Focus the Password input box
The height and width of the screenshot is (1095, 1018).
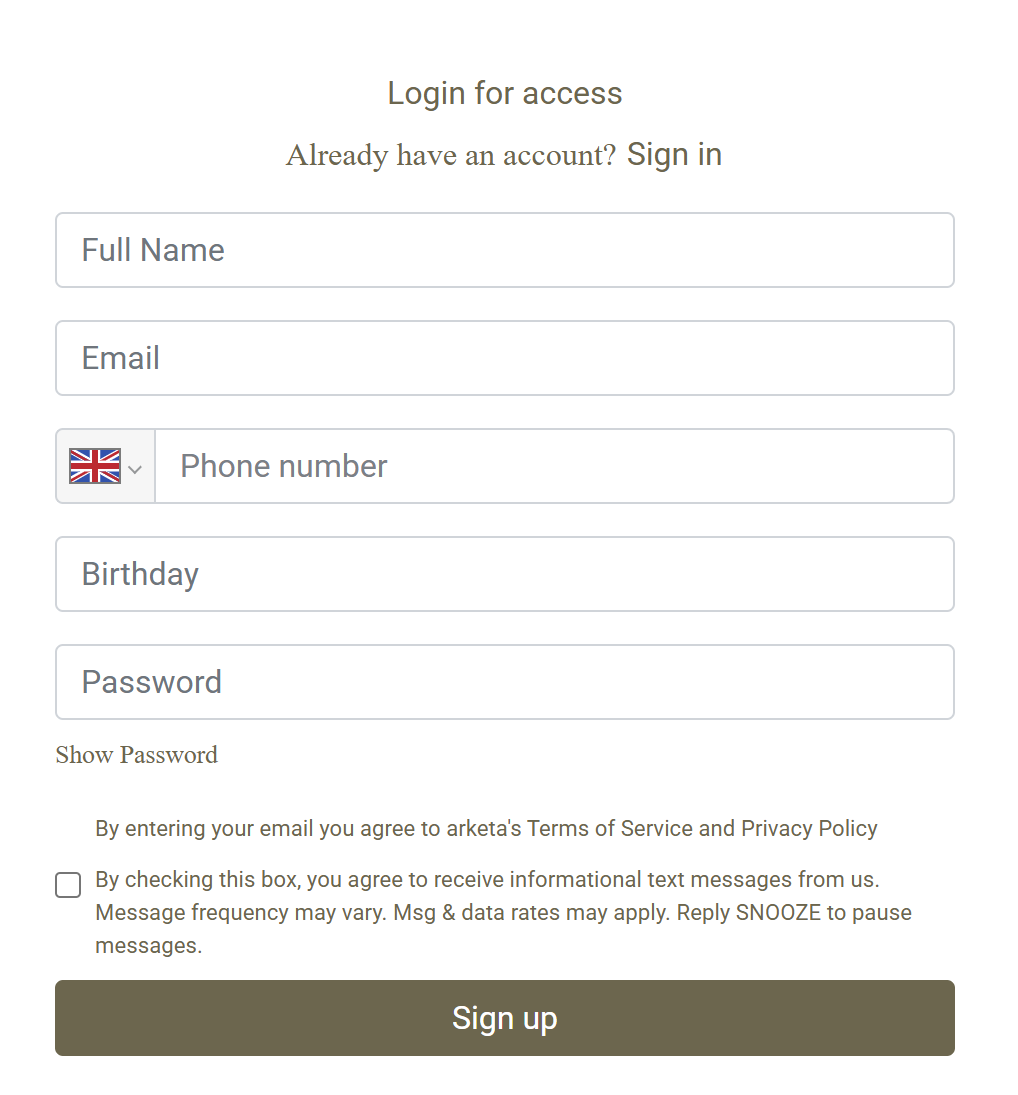pyautogui.click(x=505, y=682)
